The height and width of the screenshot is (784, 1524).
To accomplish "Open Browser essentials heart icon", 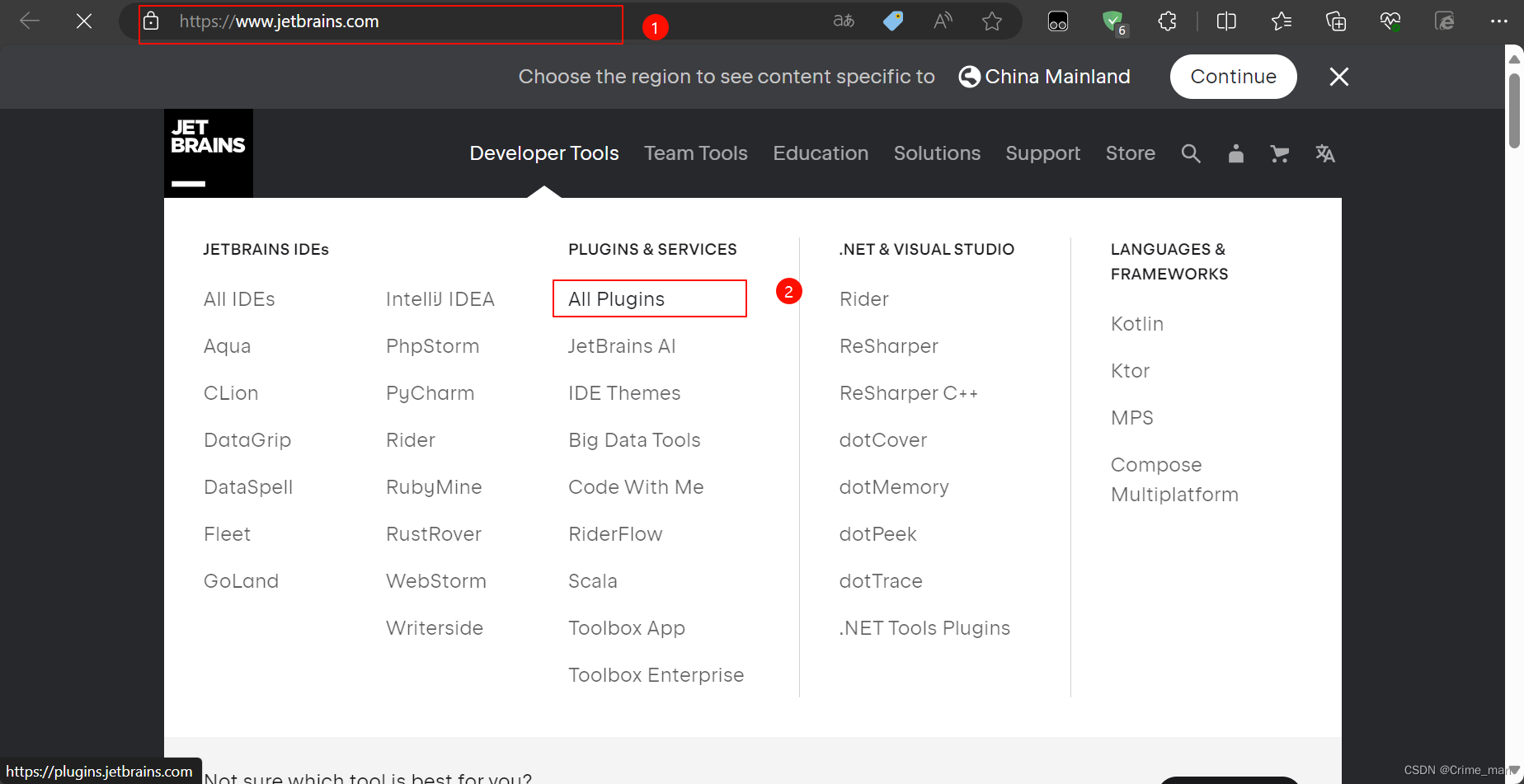I will click(x=1390, y=21).
